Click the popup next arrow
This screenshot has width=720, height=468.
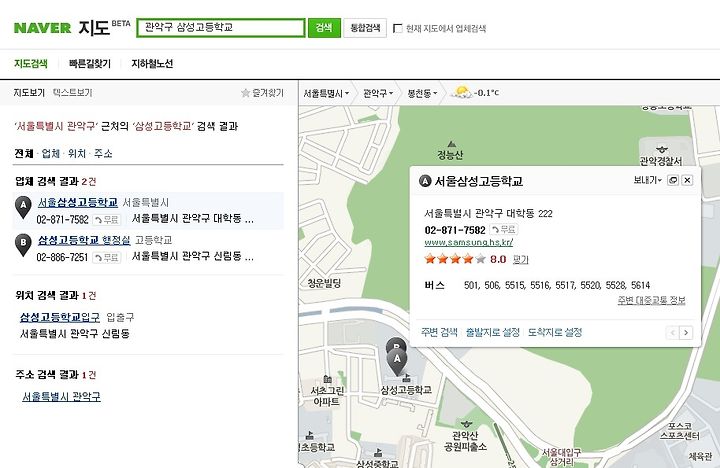[x=686, y=333]
